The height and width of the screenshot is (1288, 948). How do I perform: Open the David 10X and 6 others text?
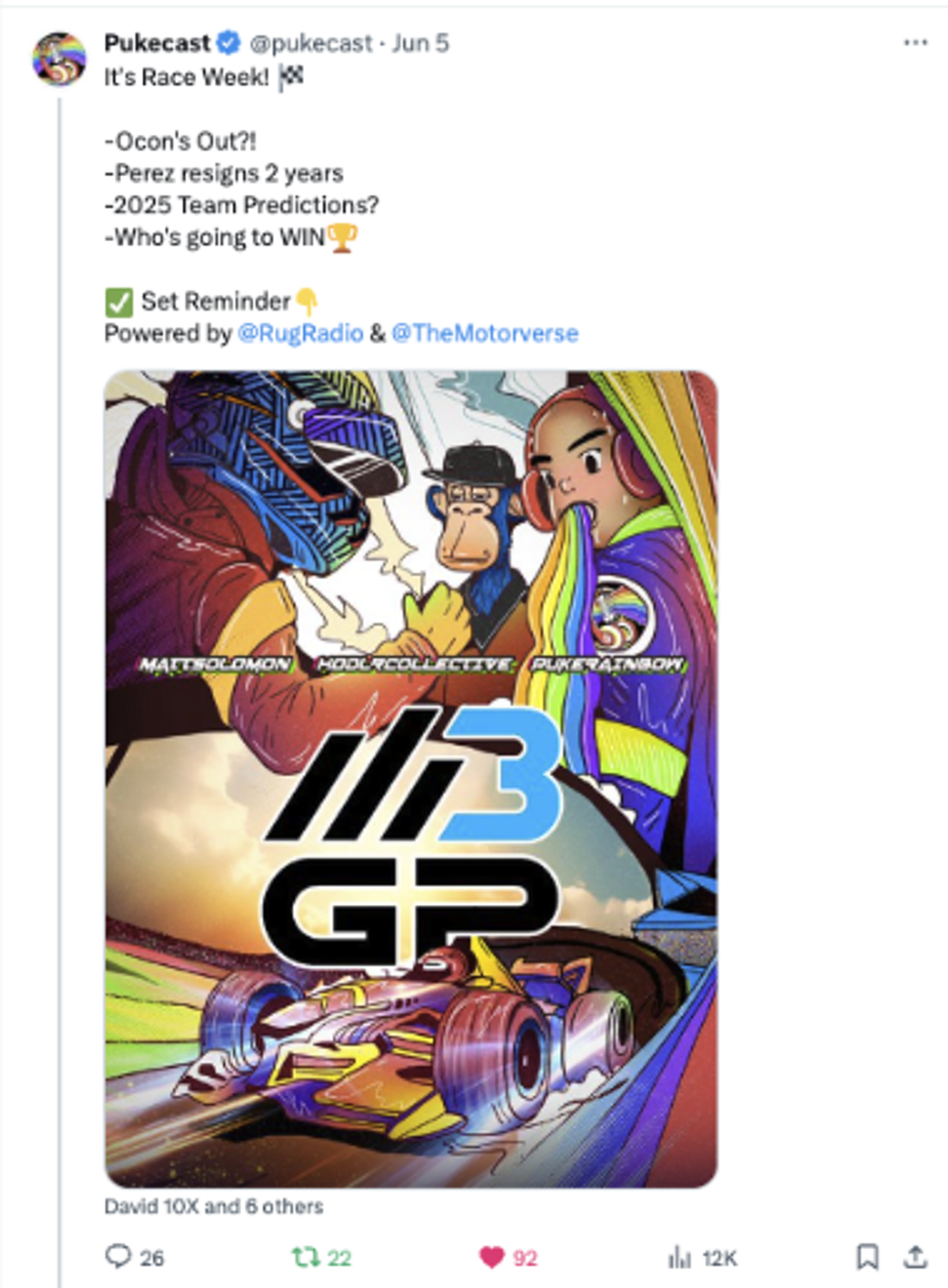point(214,1206)
